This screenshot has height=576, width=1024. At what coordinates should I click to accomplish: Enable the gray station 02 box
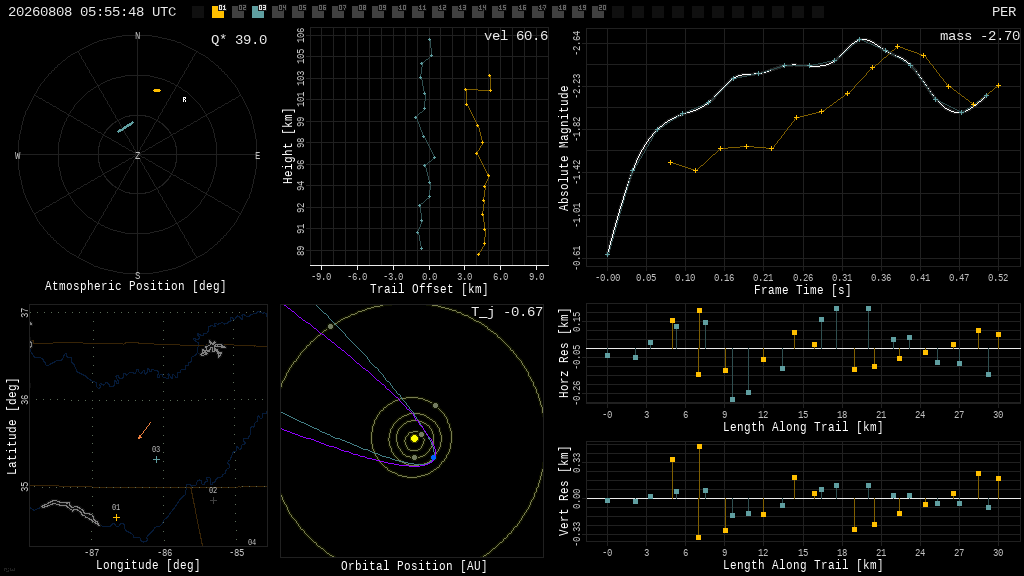[238, 11]
